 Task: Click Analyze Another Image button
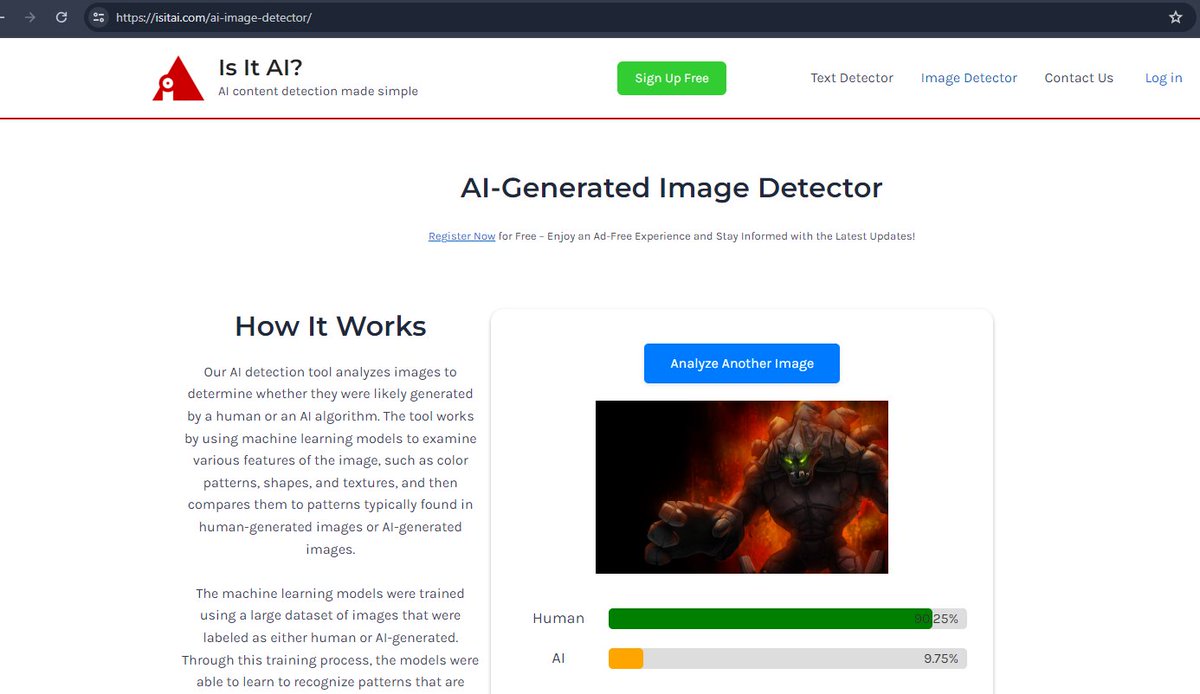tap(742, 363)
